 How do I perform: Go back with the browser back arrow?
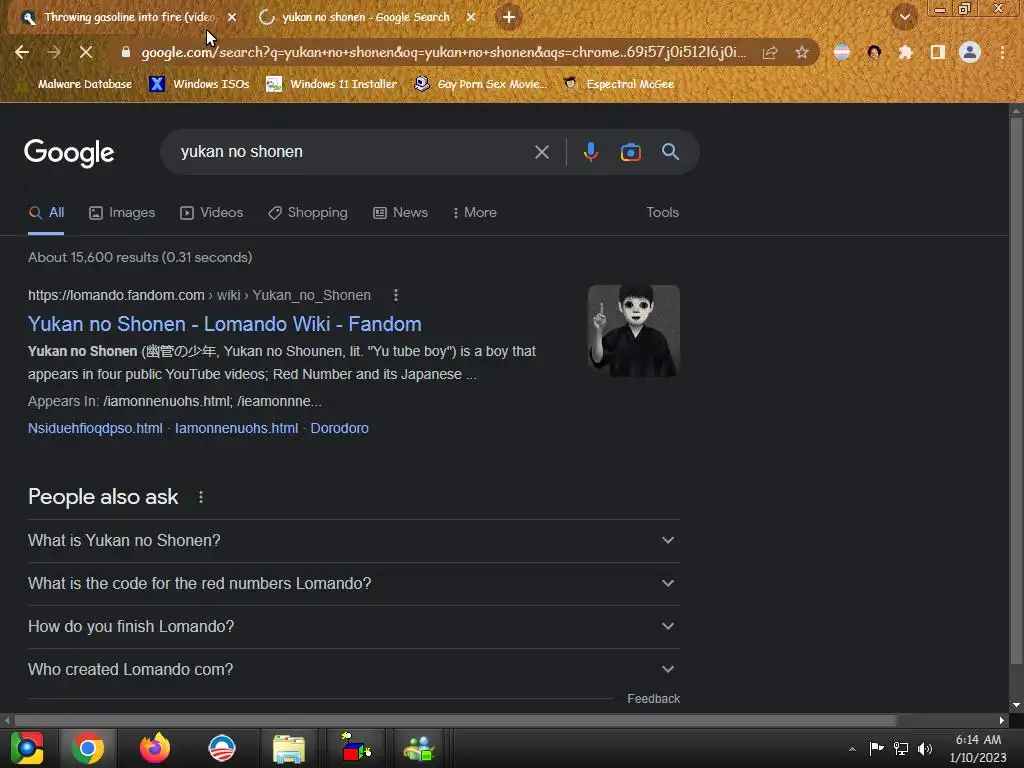(x=22, y=53)
